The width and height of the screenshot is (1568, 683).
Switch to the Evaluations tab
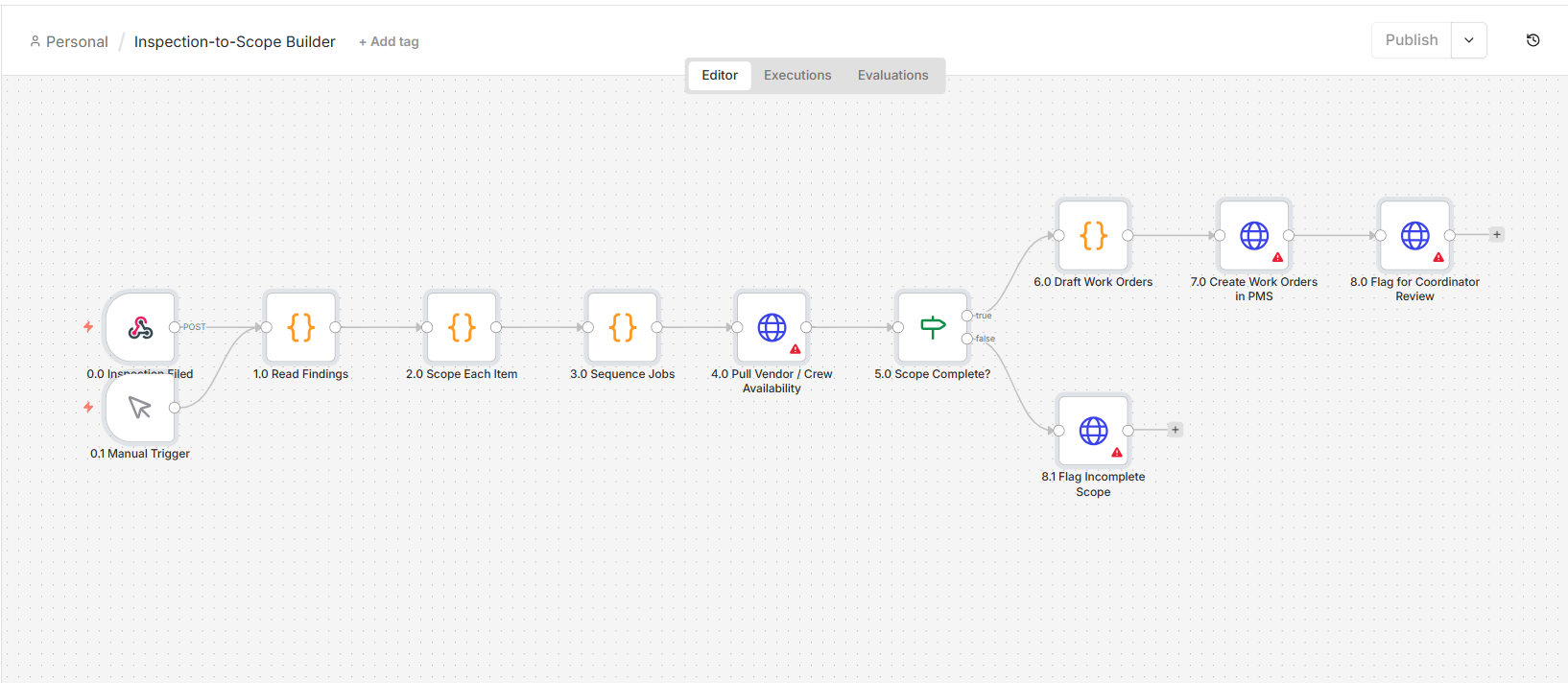pyautogui.click(x=893, y=75)
